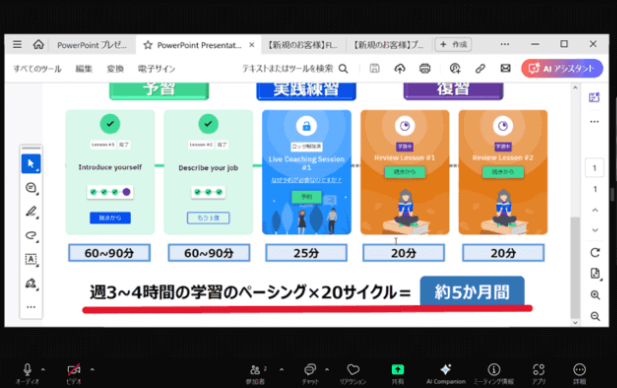Select the text box tool
617x388 pixels.
[x=31, y=259]
